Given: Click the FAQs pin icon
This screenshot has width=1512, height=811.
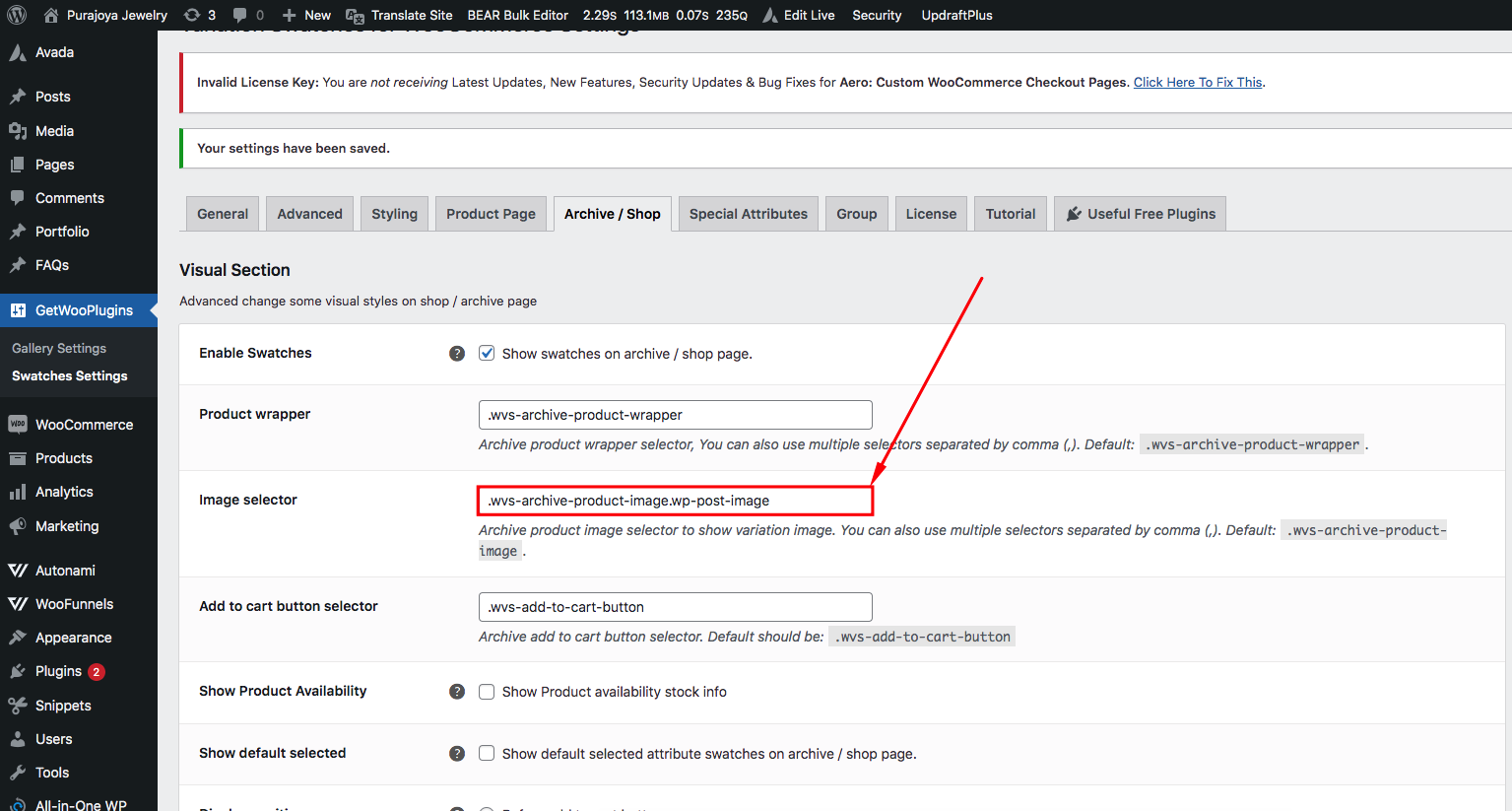Looking at the screenshot, I should pyautogui.click(x=18, y=265).
